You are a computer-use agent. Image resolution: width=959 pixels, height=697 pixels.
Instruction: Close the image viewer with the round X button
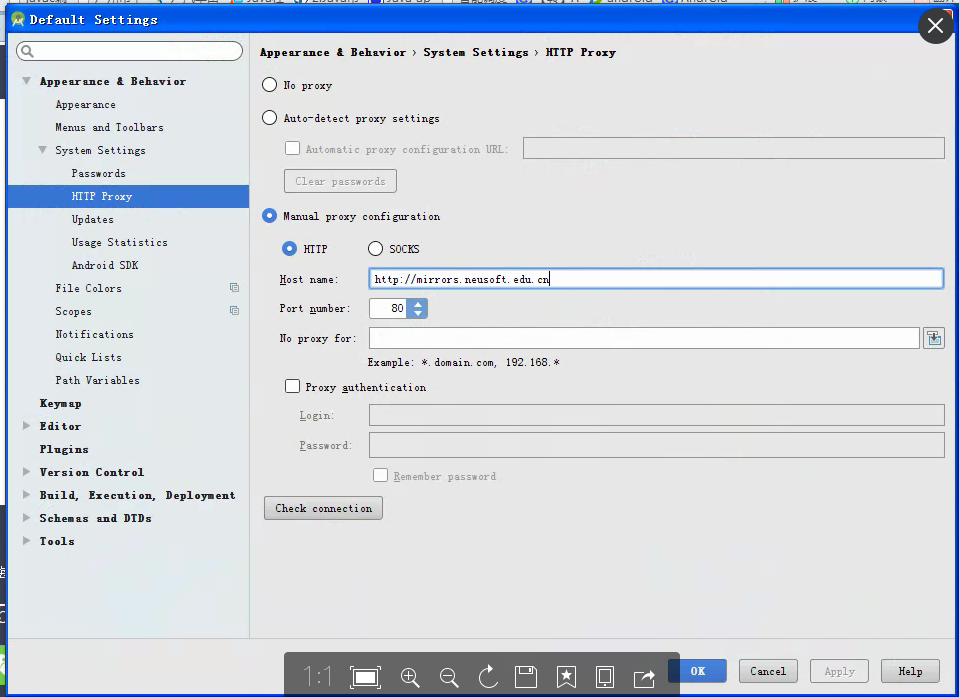[x=935, y=26]
